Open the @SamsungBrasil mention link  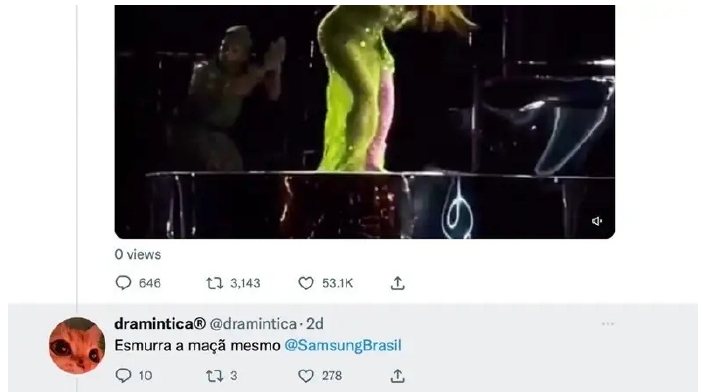tap(343, 345)
